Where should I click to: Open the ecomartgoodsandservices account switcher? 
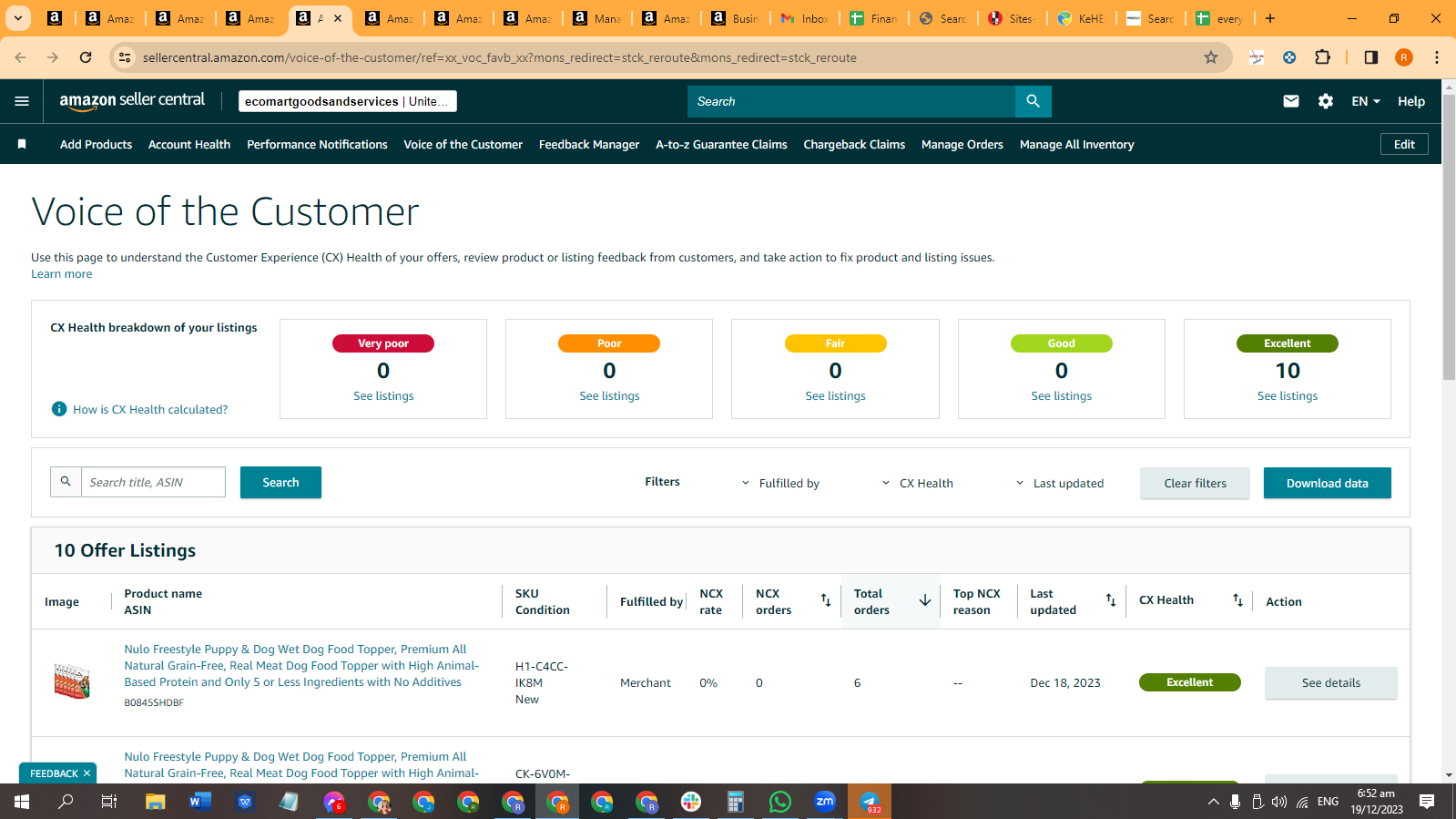pyautogui.click(x=348, y=101)
